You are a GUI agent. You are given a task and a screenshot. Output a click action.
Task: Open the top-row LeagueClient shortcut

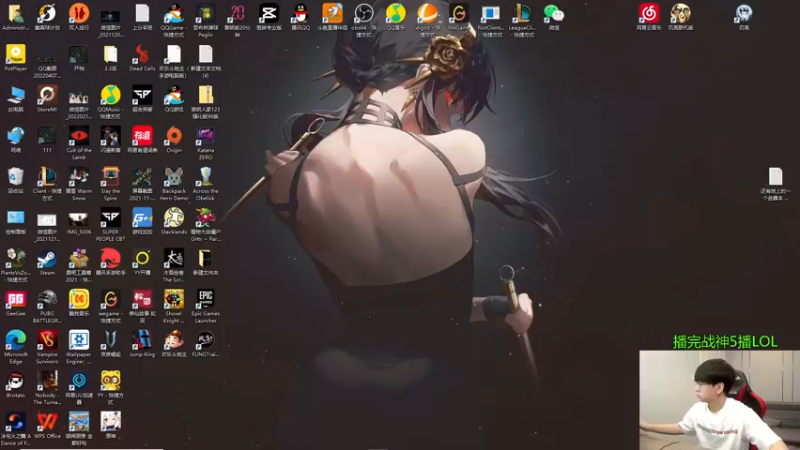click(x=522, y=13)
